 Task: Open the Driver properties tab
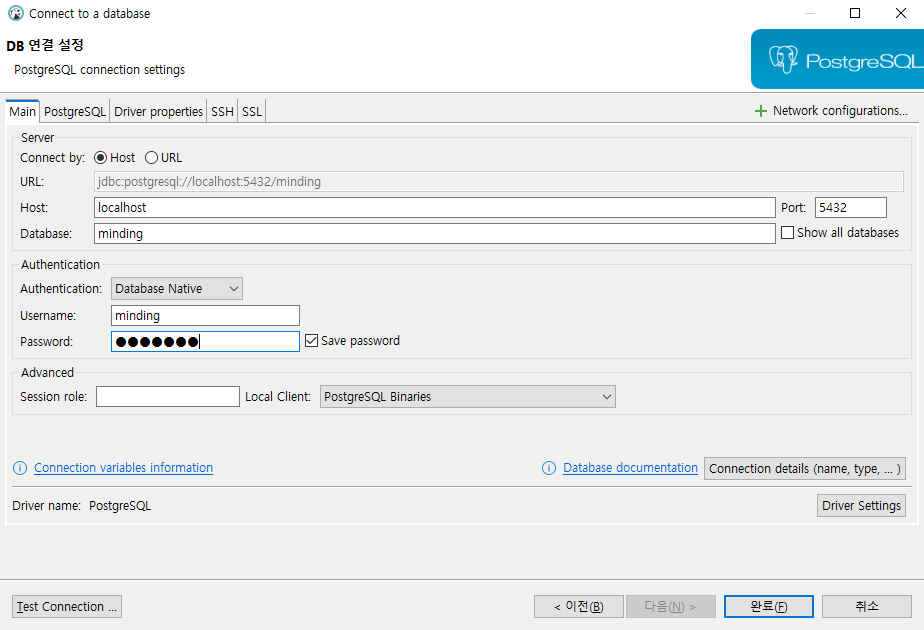point(159,111)
